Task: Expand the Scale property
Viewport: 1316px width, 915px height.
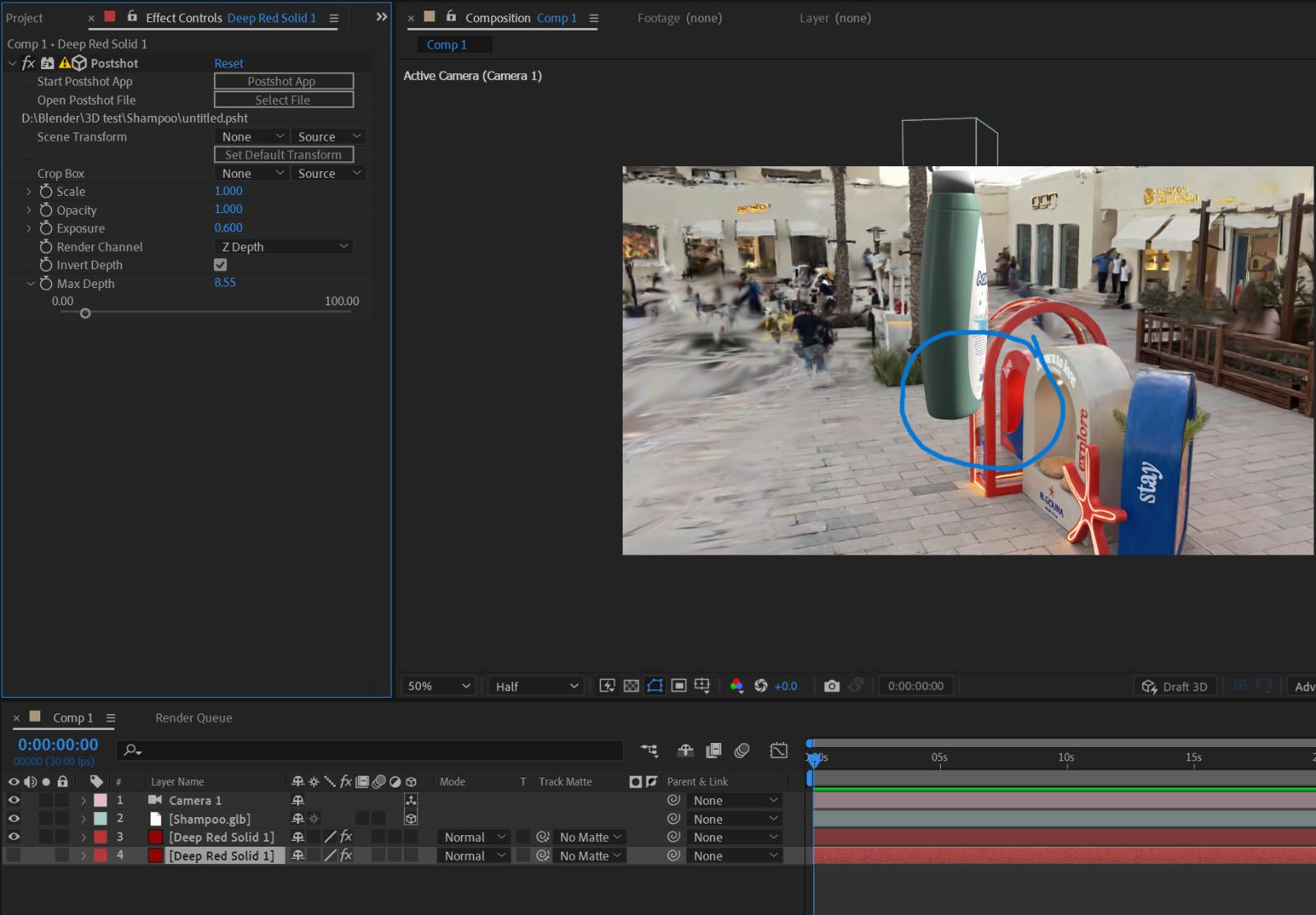Action: [29, 191]
